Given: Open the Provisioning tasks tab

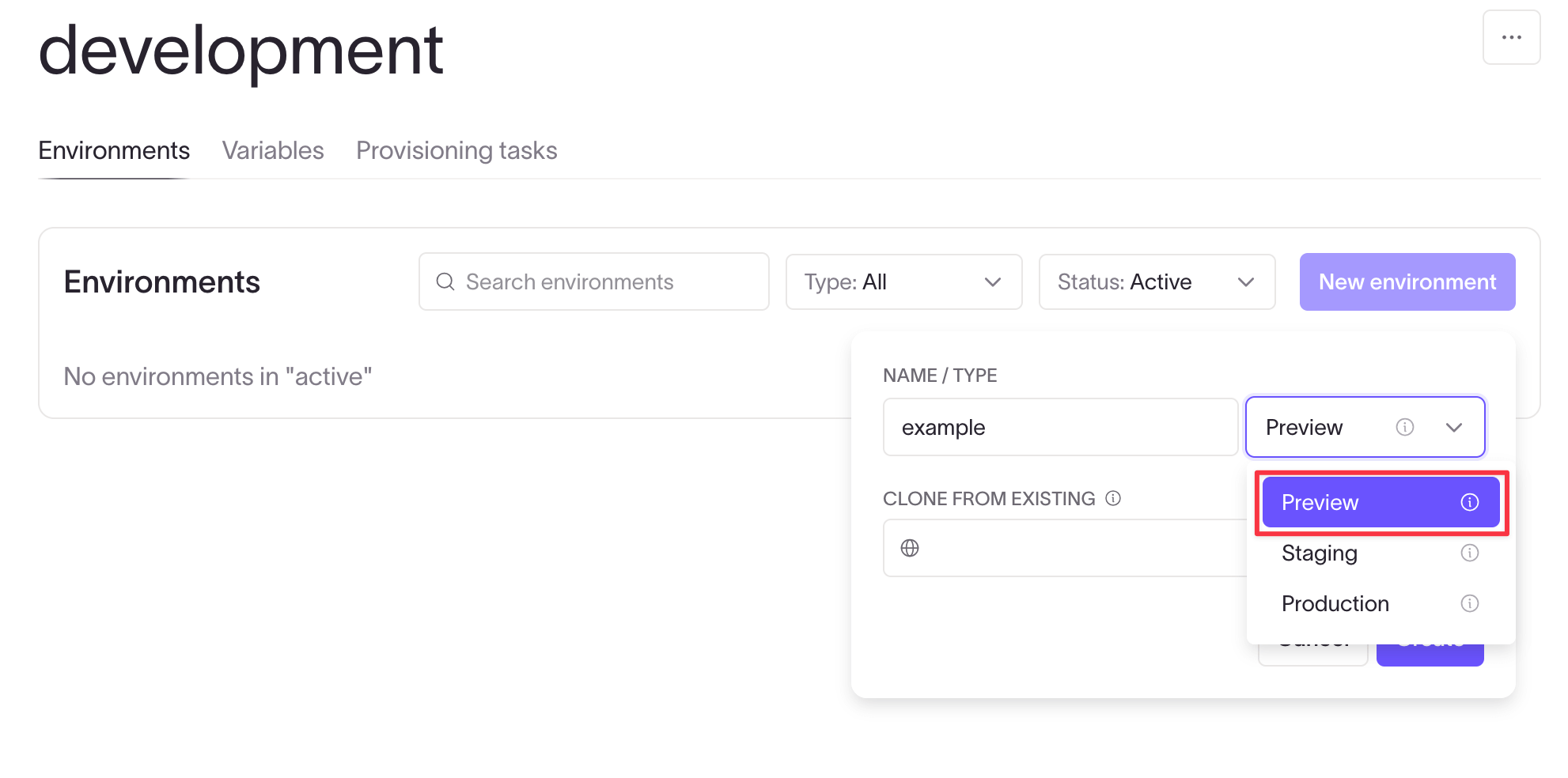Looking at the screenshot, I should 456,150.
